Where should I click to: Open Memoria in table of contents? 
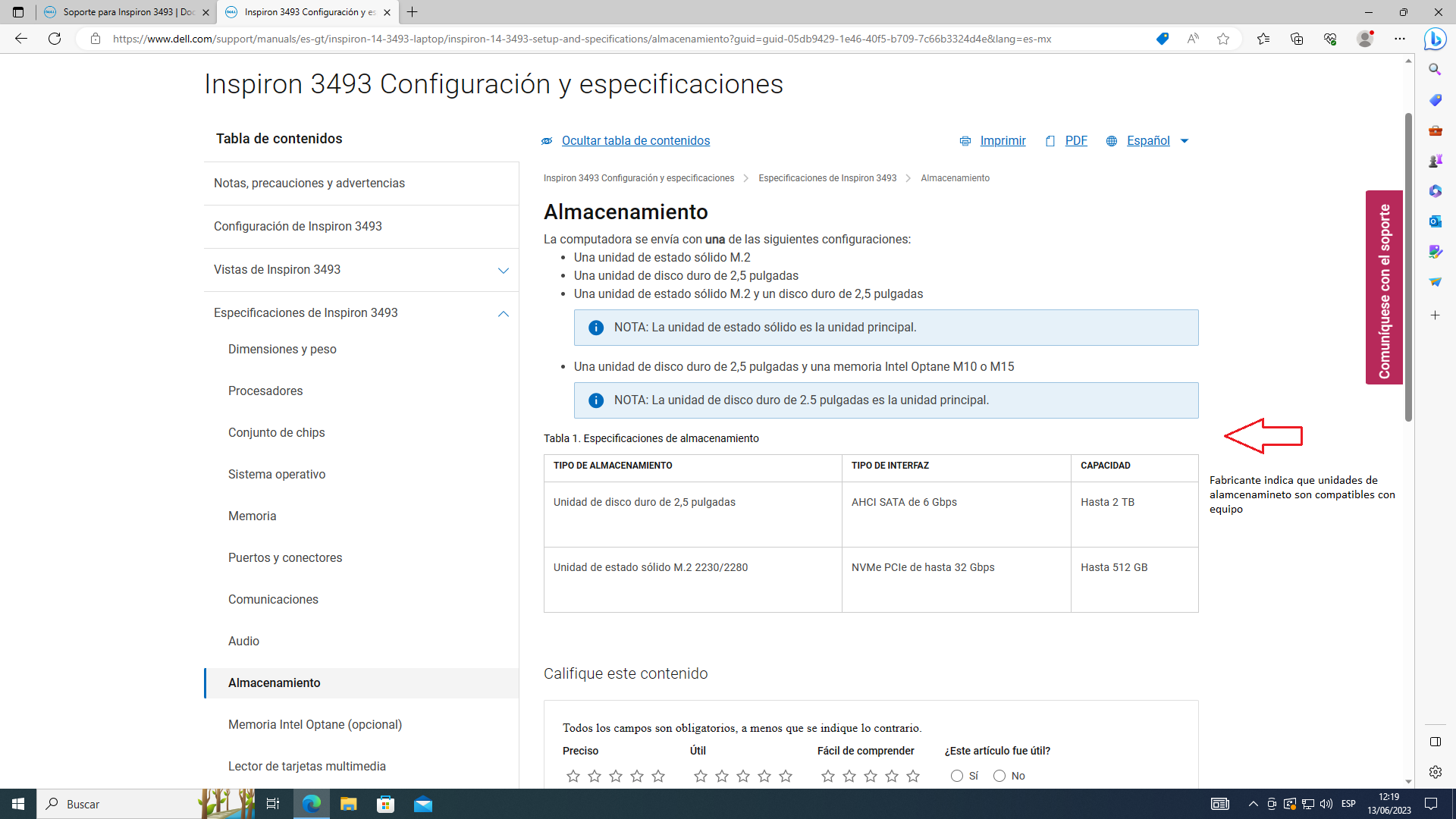click(x=252, y=516)
